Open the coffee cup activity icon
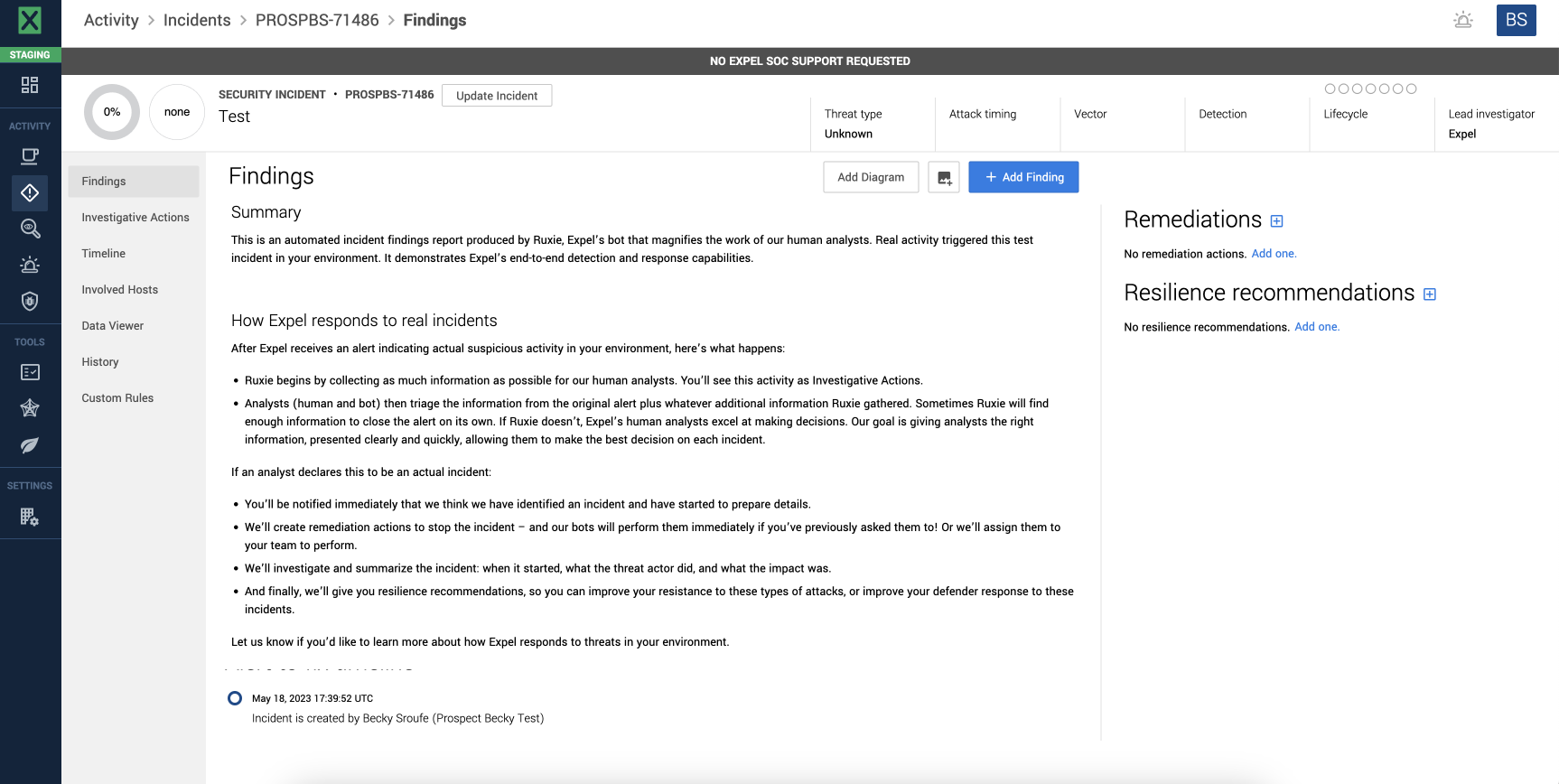This screenshot has width=1559, height=784. [x=30, y=156]
